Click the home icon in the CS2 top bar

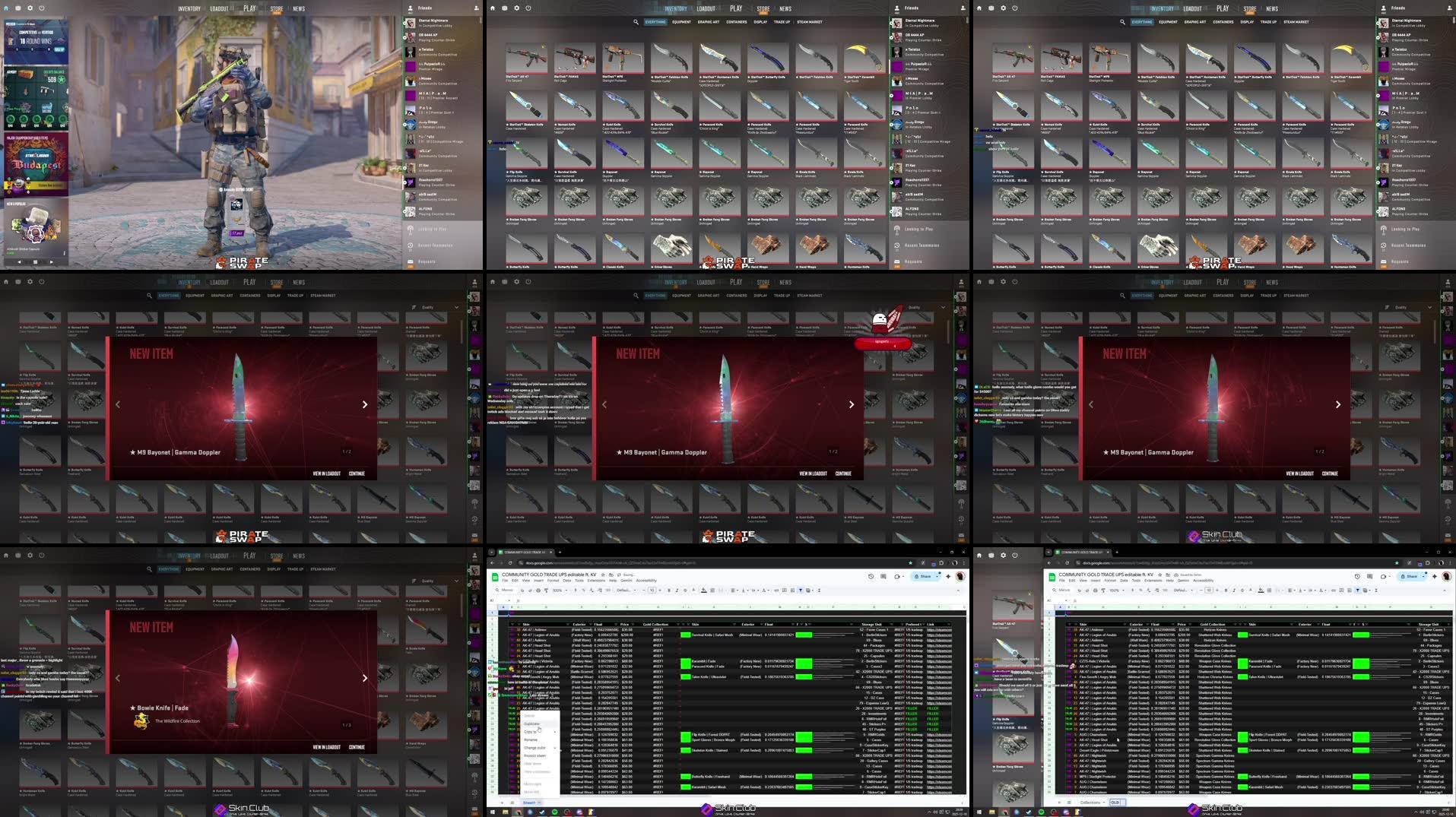(493, 8)
